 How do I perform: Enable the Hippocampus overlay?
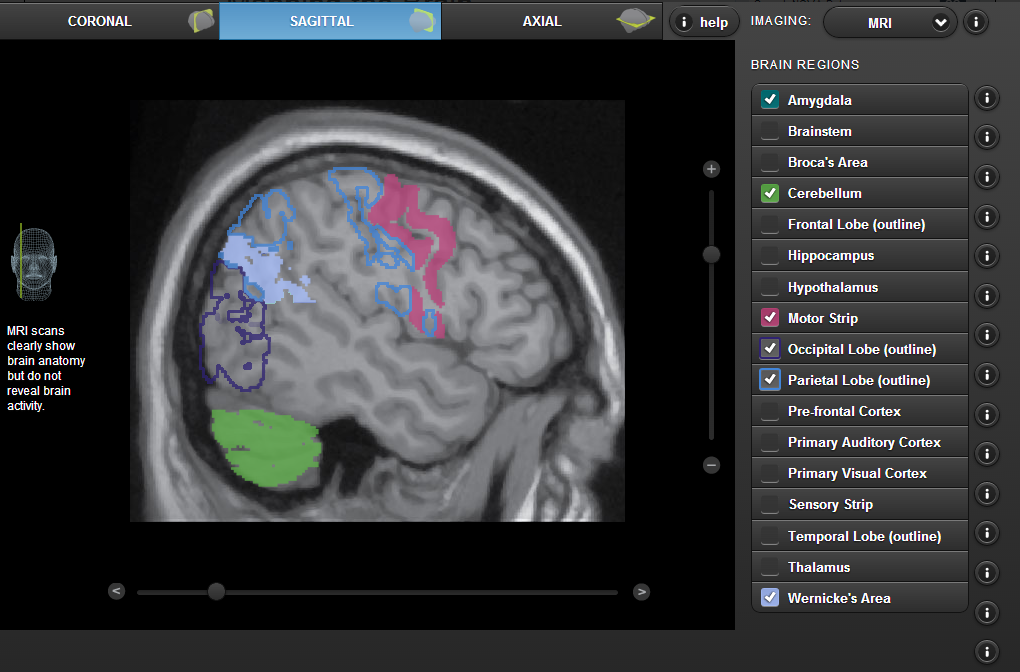pyautogui.click(x=770, y=255)
